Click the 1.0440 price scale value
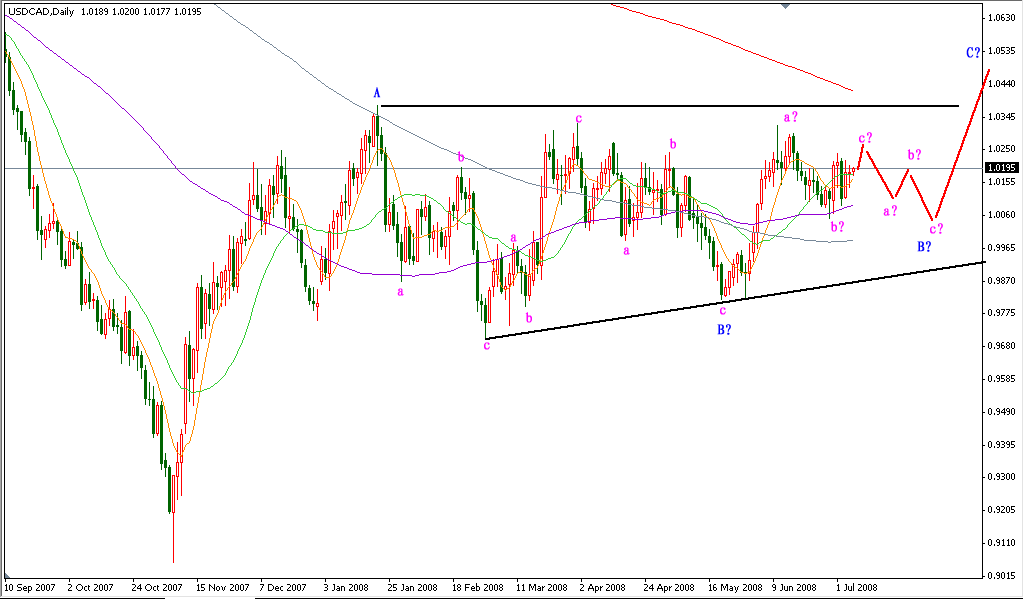The width and height of the screenshot is (1023, 599). 1001,83
